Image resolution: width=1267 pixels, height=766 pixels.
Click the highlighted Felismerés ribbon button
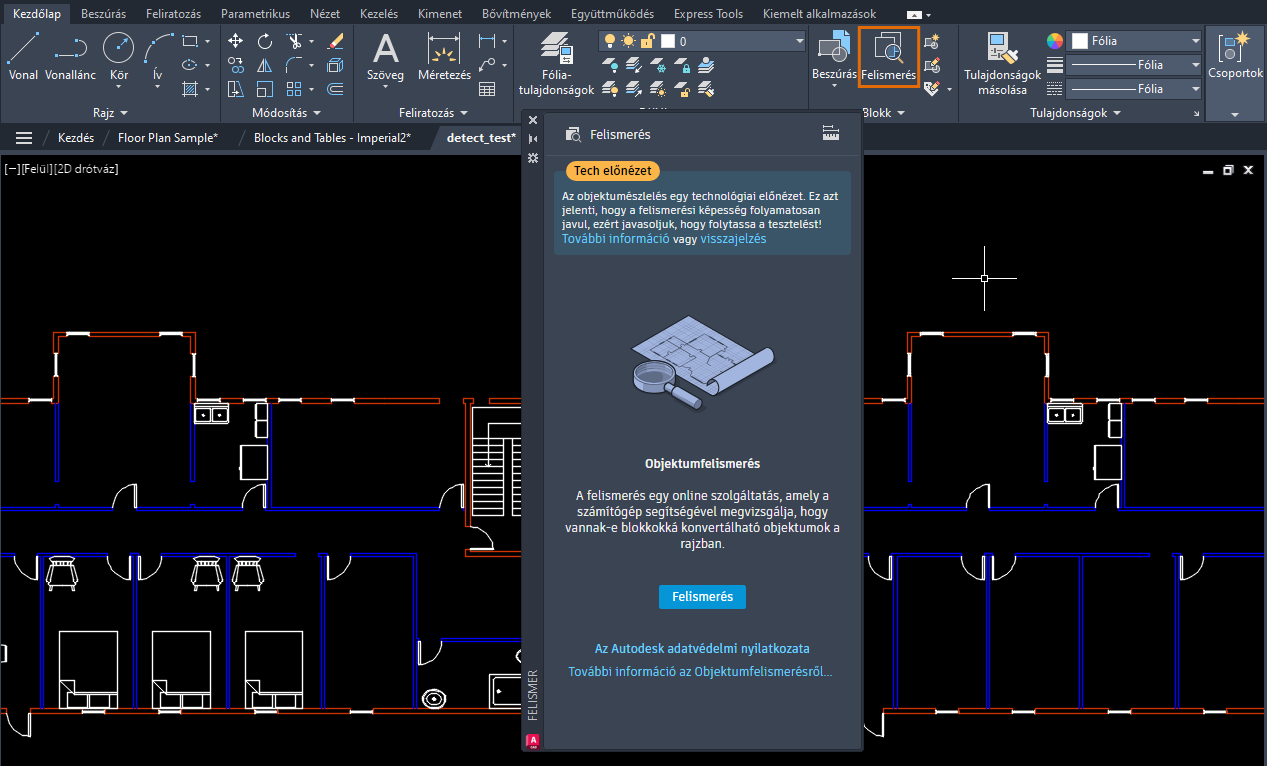[x=889, y=56]
